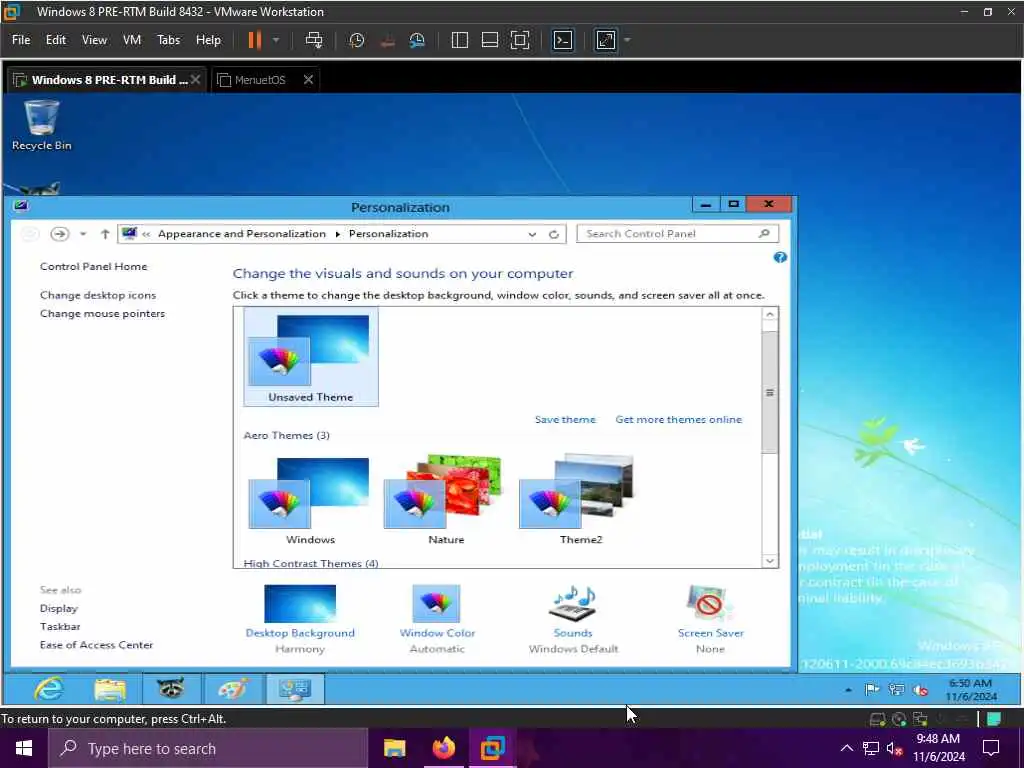The image size is (1024, 768).
Task: Open Desktop Background settings
Action: pos(300,620)
